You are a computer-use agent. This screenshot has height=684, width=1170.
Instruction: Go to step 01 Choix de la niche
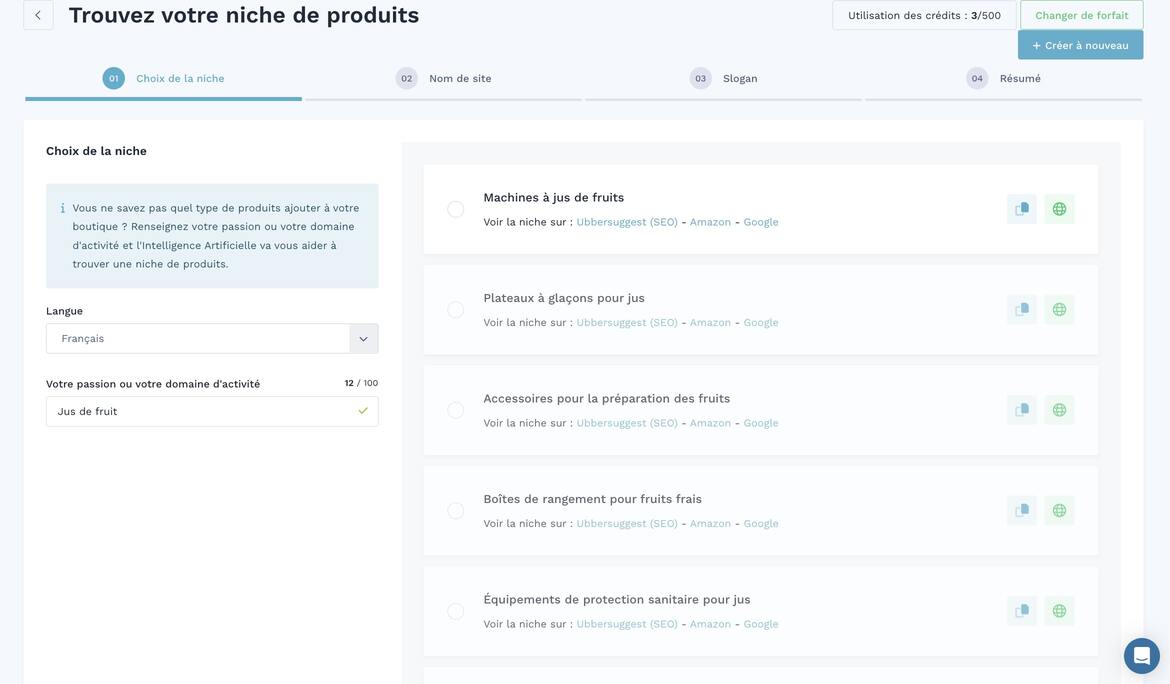163,78
